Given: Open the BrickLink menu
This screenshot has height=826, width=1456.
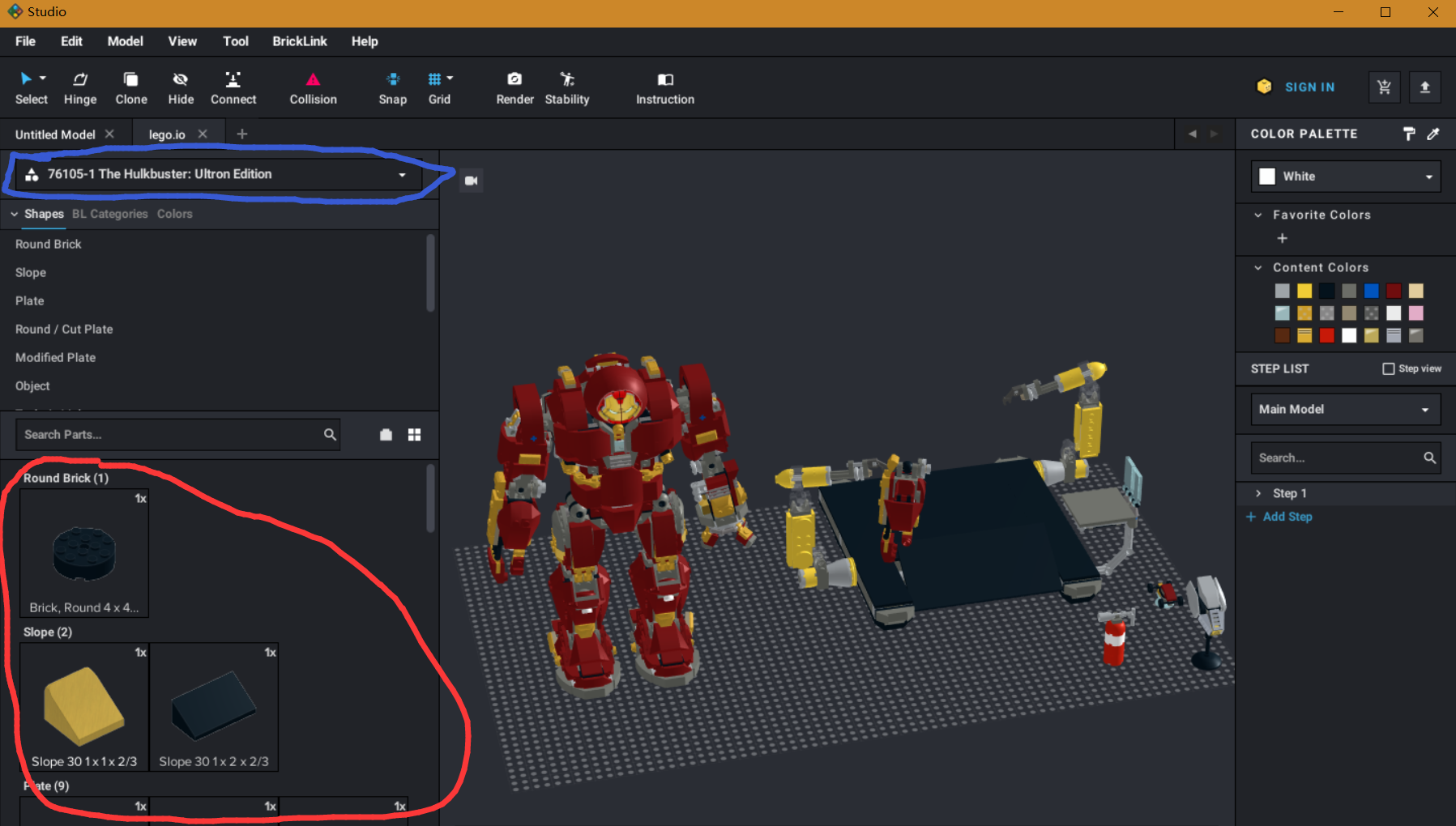Looking at the screenshot, I should click(x=300, y=41).
